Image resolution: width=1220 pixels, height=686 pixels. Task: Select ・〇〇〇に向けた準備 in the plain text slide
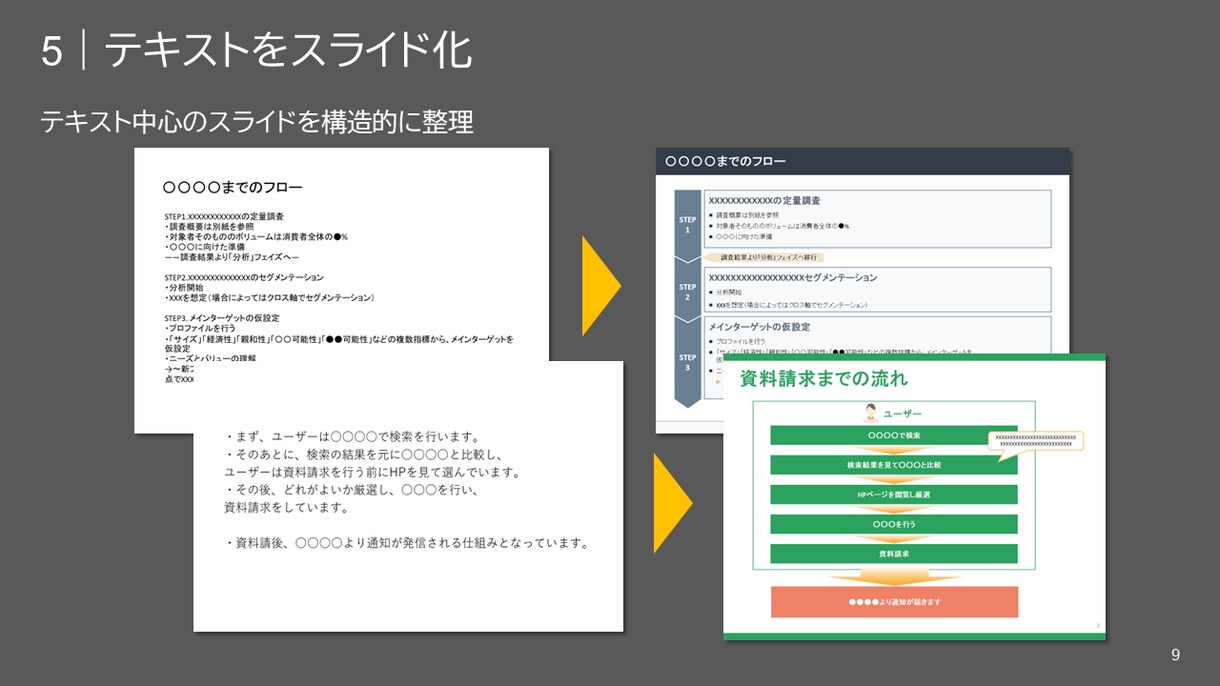205,246
